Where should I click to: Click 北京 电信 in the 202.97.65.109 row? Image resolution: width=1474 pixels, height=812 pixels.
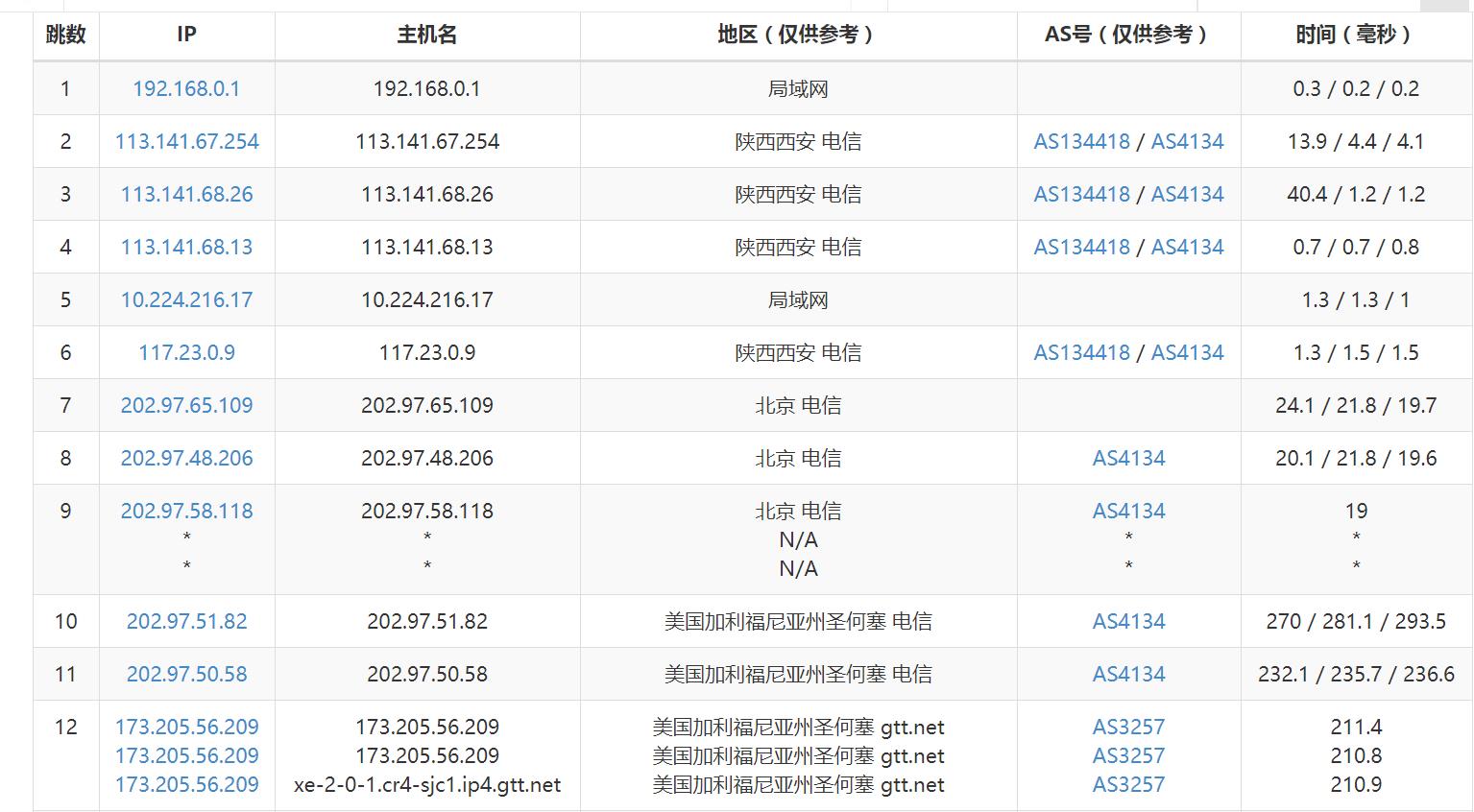798,405
